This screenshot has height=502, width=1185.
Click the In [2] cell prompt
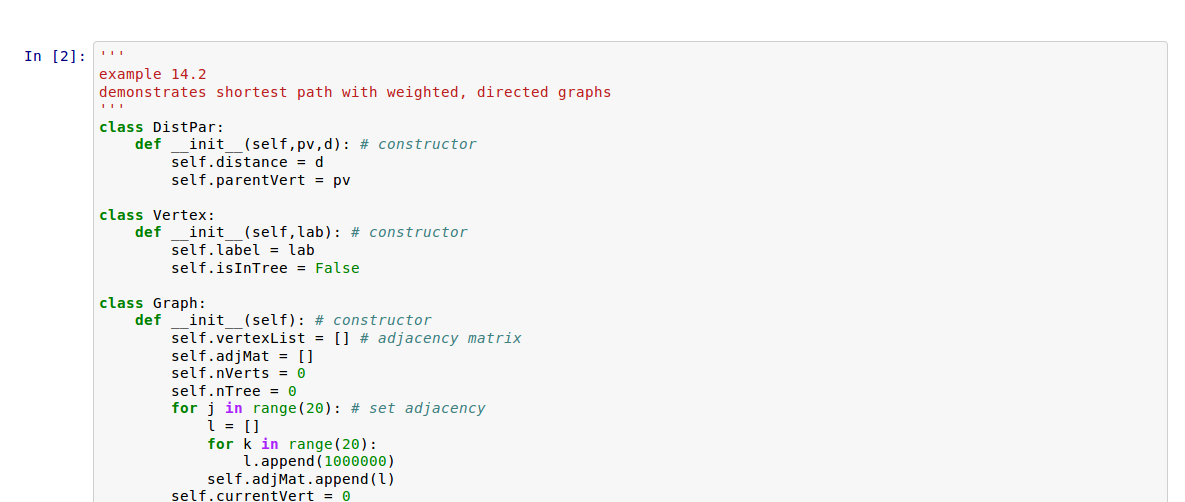click(54, 57)
